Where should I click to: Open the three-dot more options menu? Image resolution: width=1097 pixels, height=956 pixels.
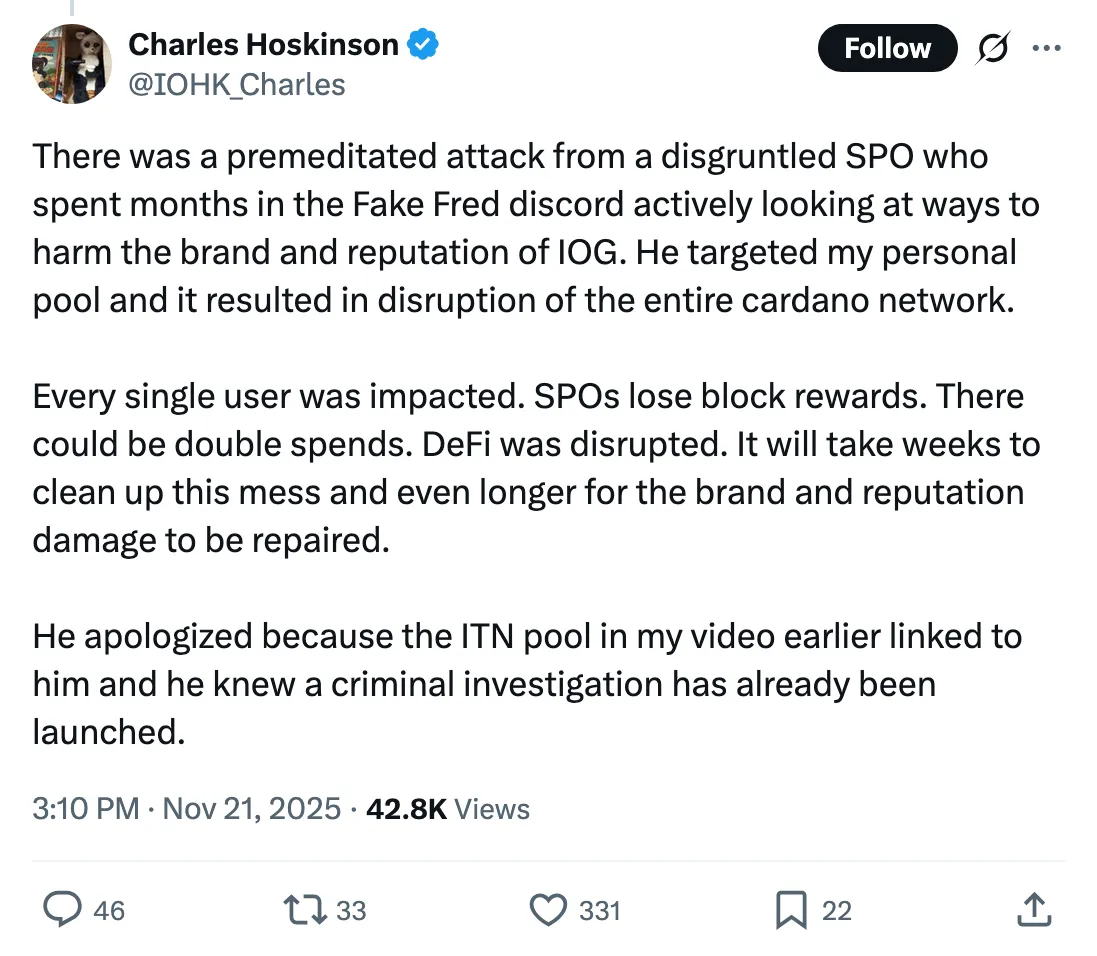pyautogui.click(x=1047, y=48)
